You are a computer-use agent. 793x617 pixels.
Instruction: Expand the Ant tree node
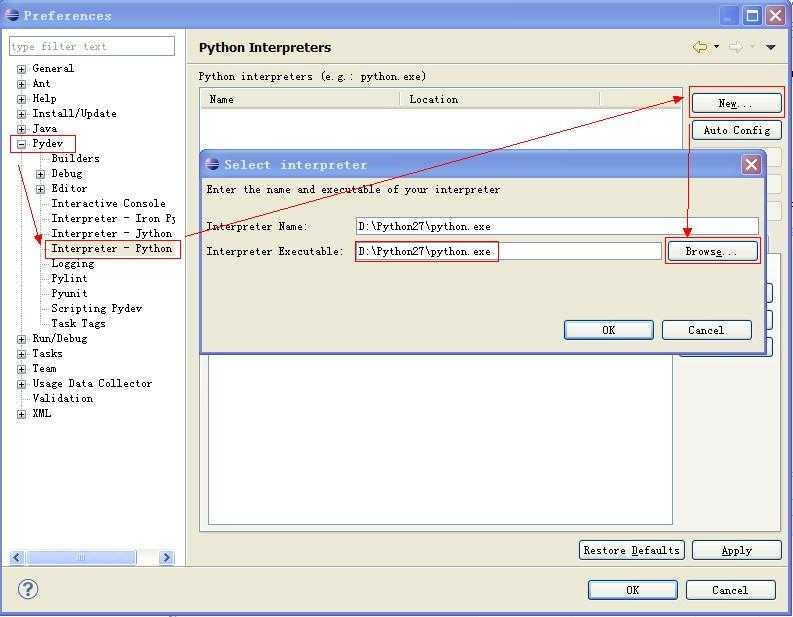[x=21, y=84]
